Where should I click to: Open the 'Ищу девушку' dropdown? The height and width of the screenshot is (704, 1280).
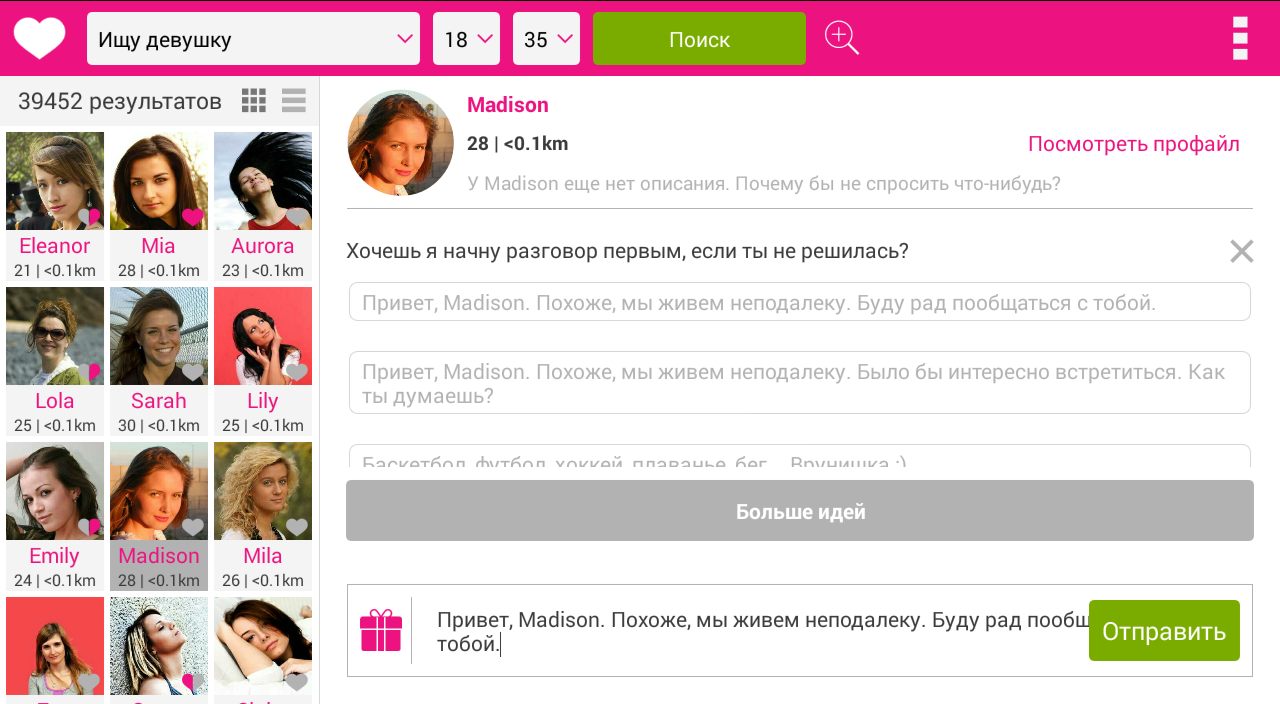[253, 39]
